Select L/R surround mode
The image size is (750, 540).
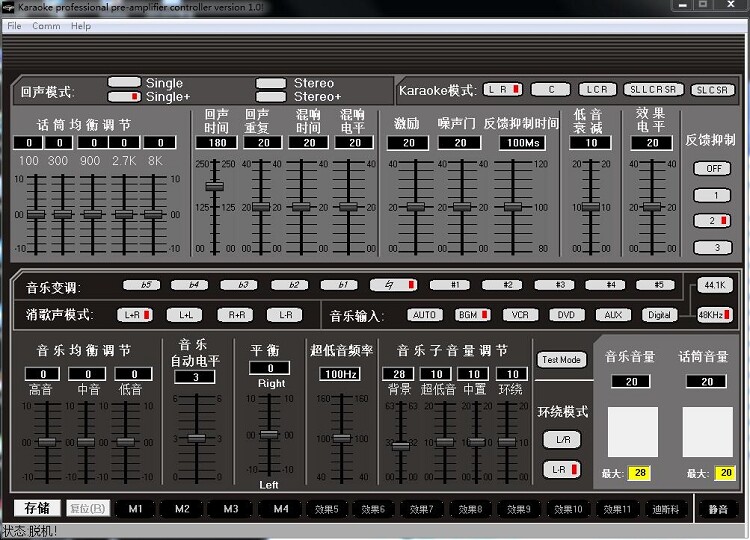[562, 440]
